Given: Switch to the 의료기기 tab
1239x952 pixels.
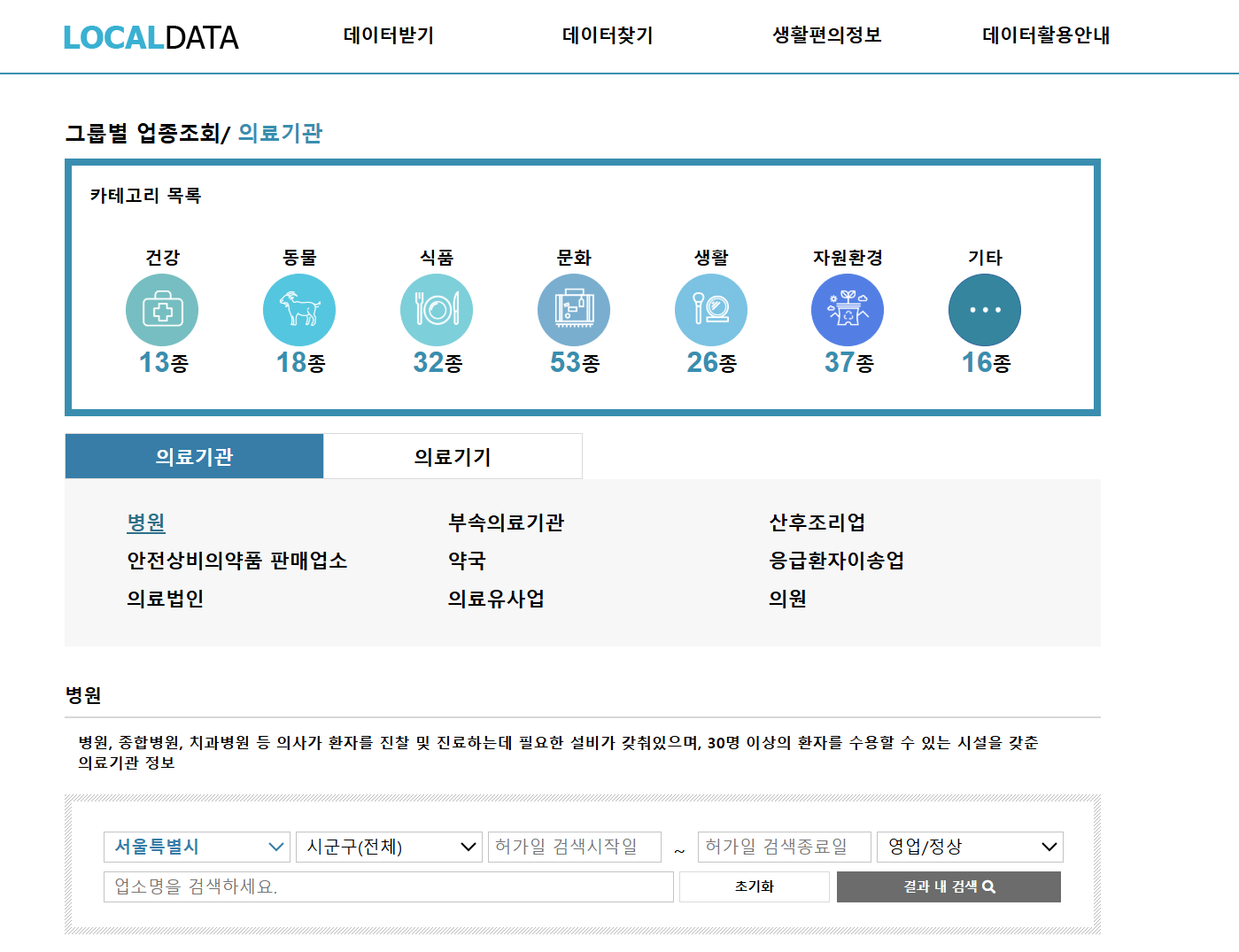Looking at the screenshot, I should [453, 456].
